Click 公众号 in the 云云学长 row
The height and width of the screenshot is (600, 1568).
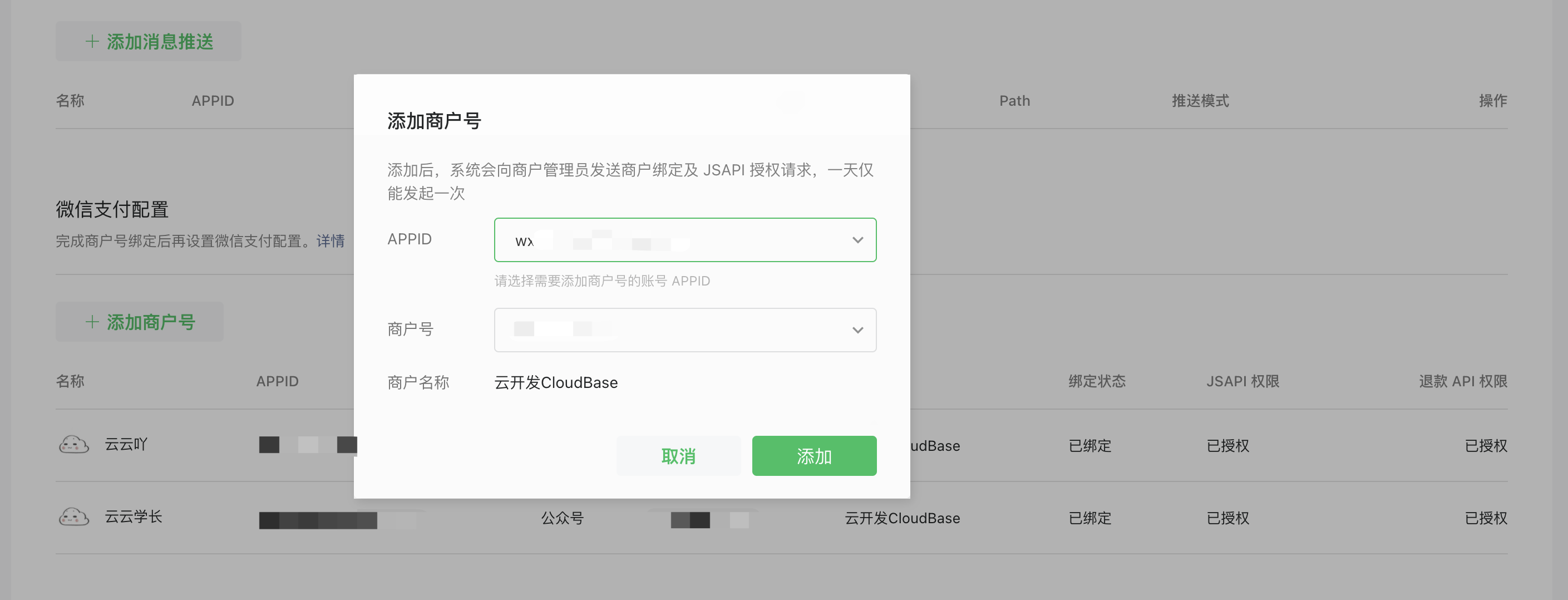click(562, 518)
